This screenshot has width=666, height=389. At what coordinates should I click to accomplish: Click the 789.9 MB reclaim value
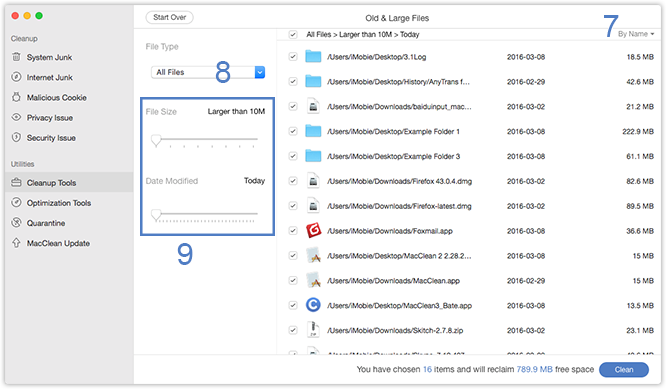[534, 369]
